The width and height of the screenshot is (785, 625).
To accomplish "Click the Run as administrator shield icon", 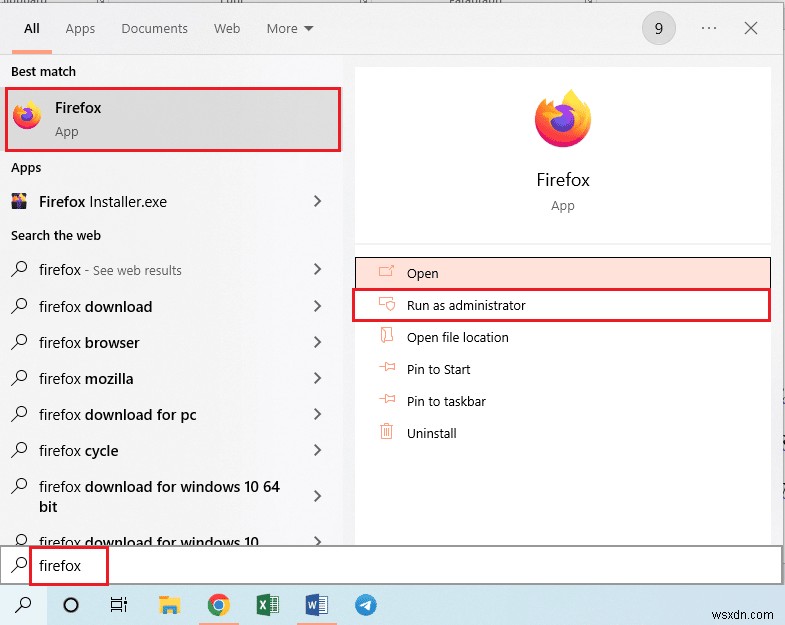I will (386, 303).
